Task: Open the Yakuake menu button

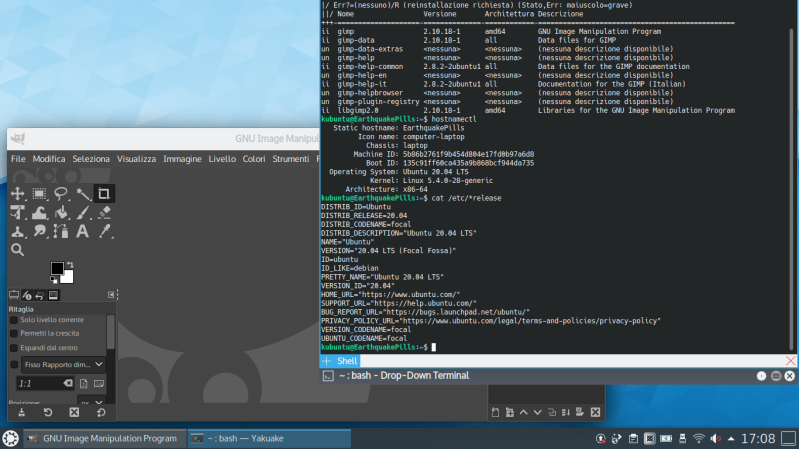Action: pos(776,376)
